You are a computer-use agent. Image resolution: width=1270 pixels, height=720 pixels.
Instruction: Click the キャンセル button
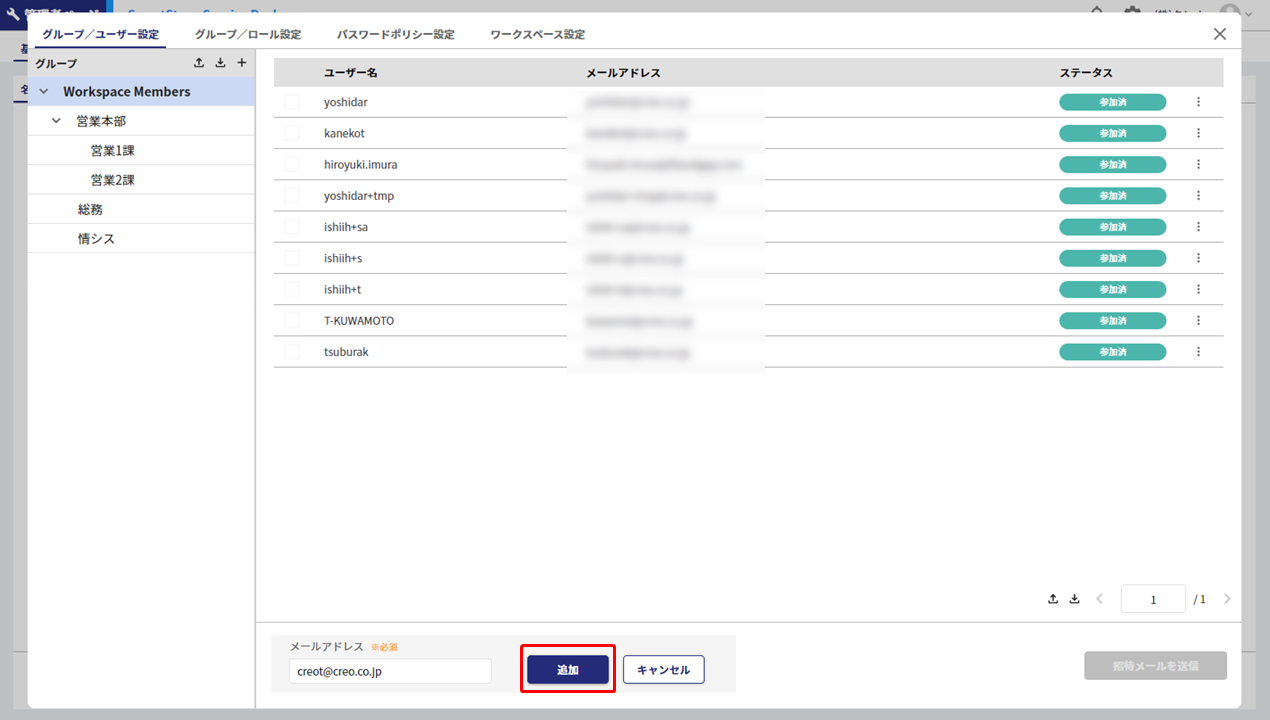pyautogui.click(x=663, y=670)
